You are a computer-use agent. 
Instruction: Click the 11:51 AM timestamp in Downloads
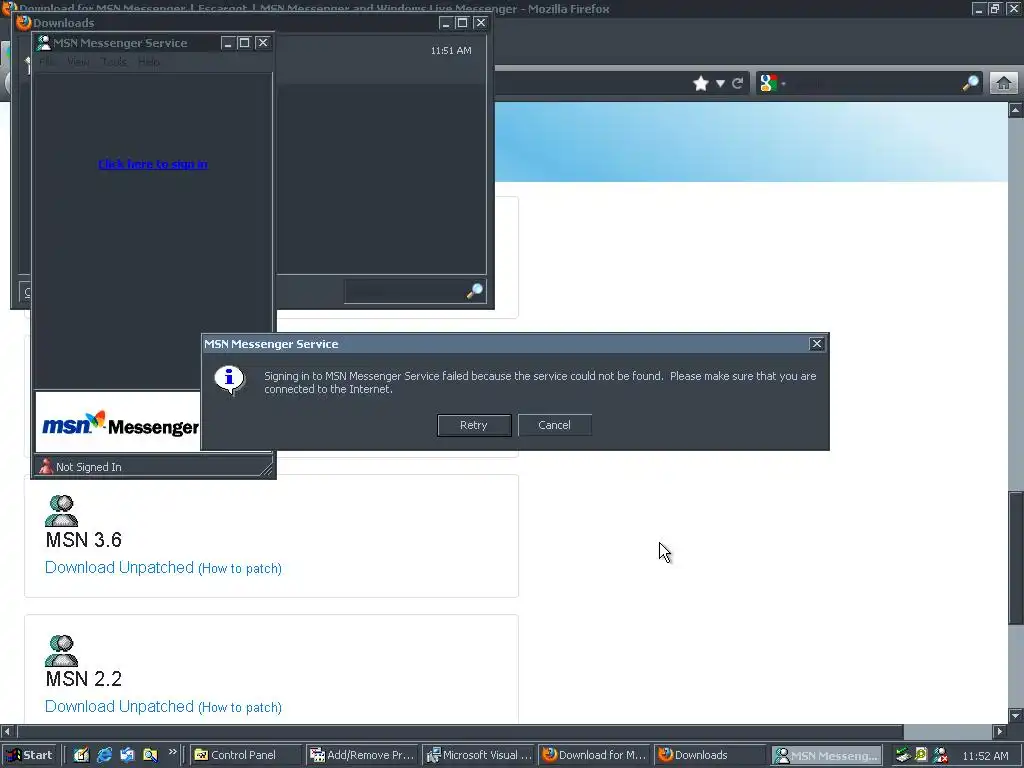click(x=451, y=50)
